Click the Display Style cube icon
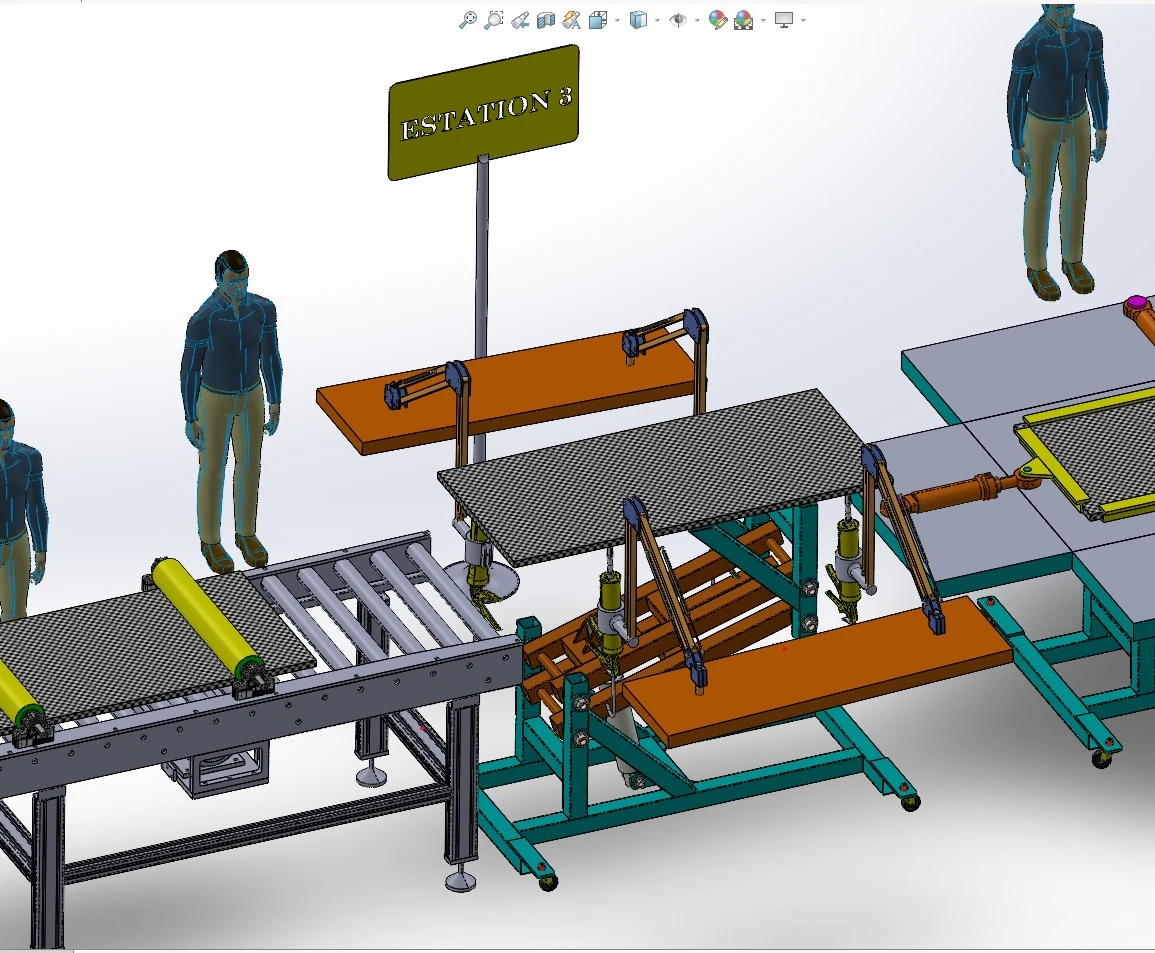The image size is (1155, 953). pos(638,20)
